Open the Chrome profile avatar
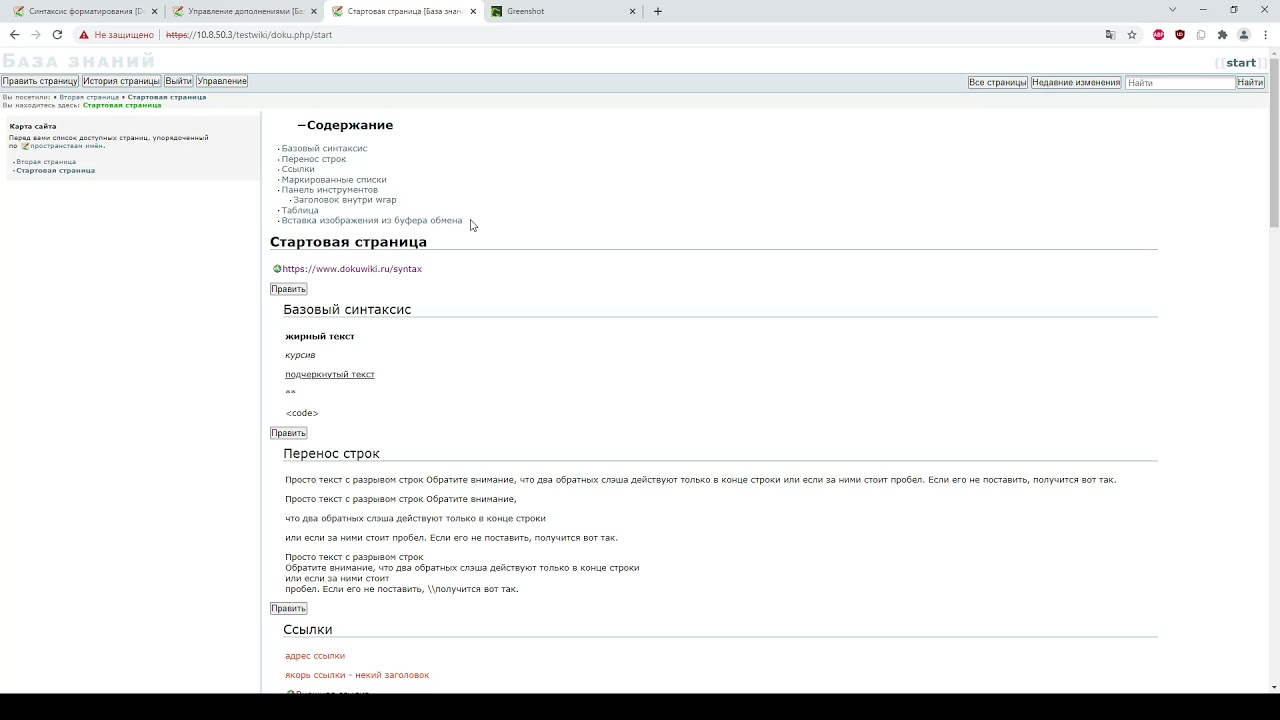The height and width of the screenshot is (720, 1280). tap(1244, 35)
